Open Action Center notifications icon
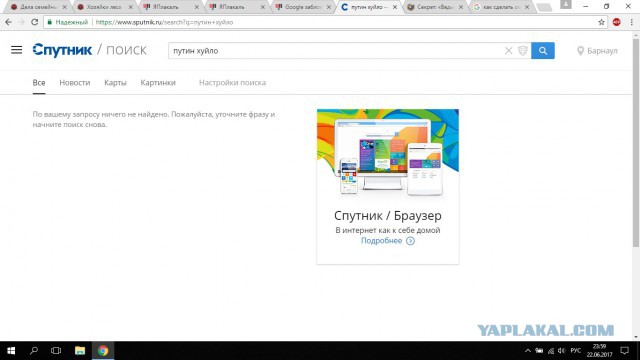This screenshot has width=640, height=360. pyautogui.click(x=624, y=351)
